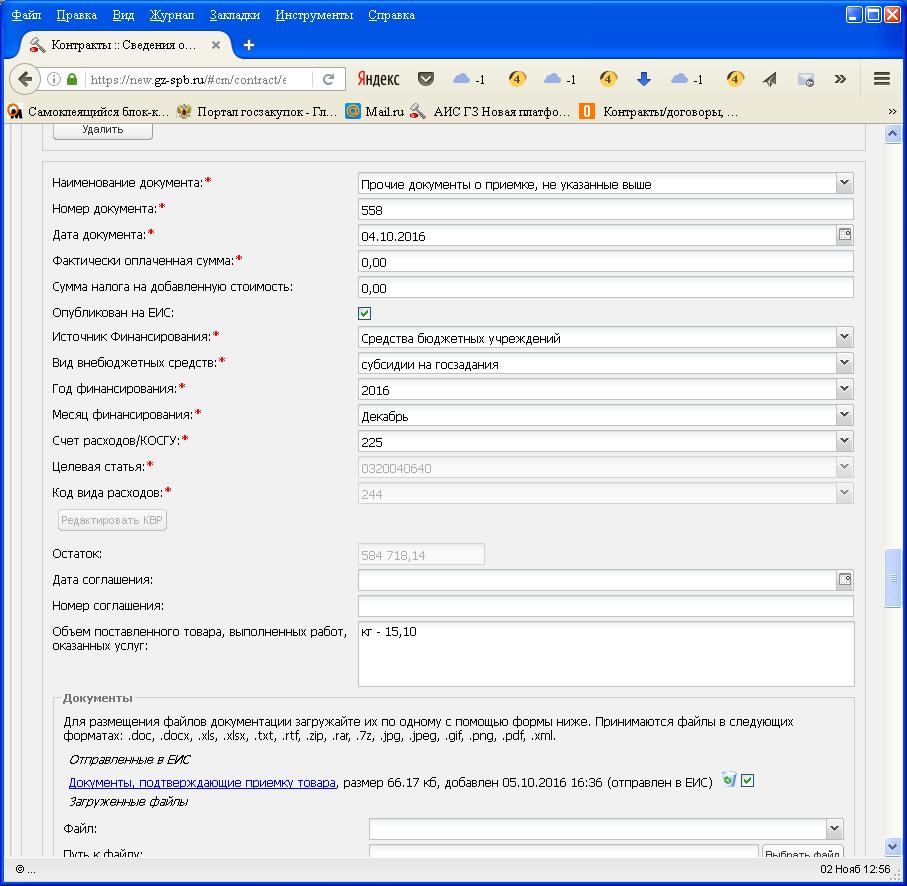
Task: Expand the Год финансирования dropdown
Action: coord(845,389)
